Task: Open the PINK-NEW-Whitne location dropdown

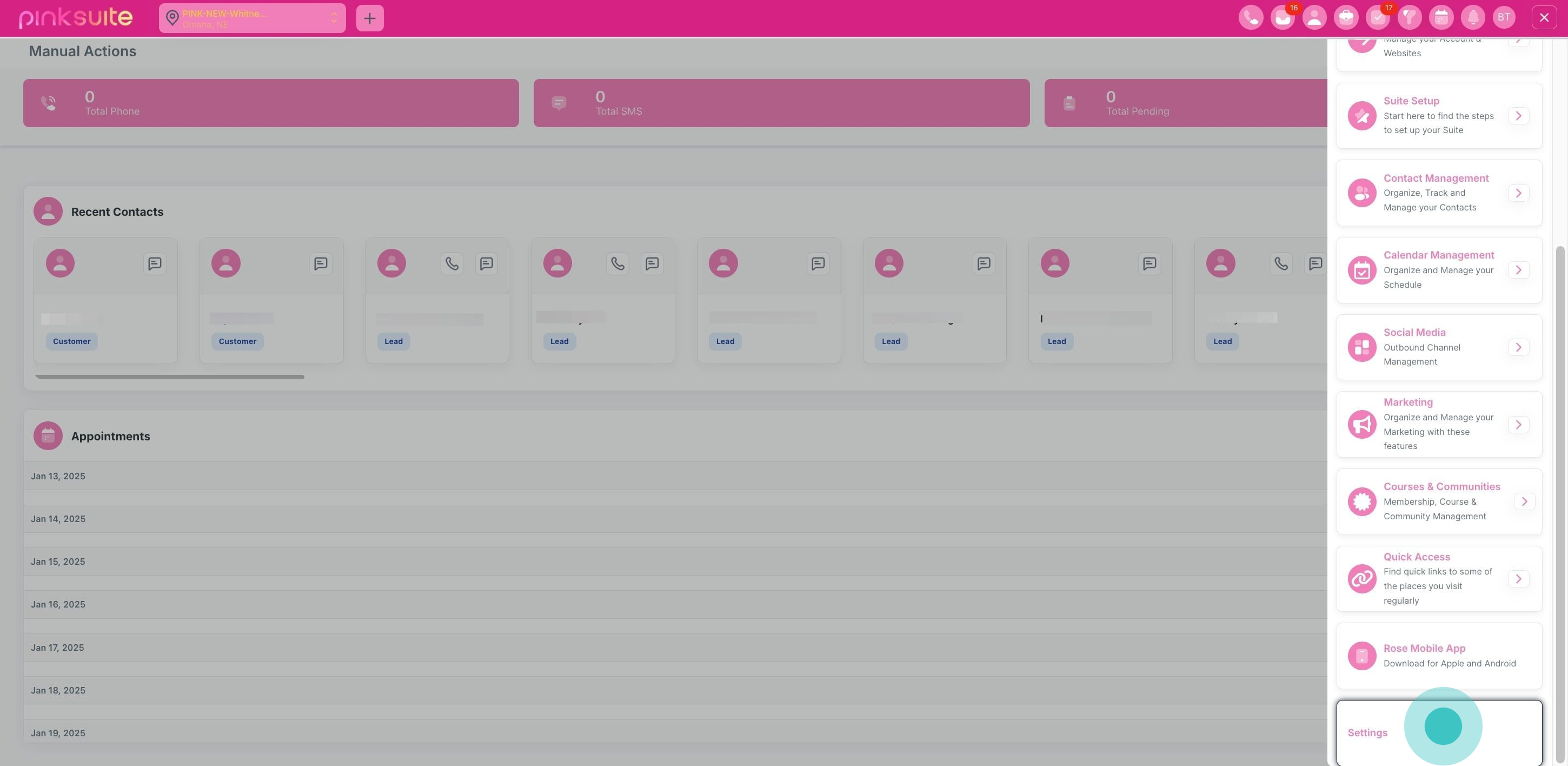Action: (x=252, y=18)
